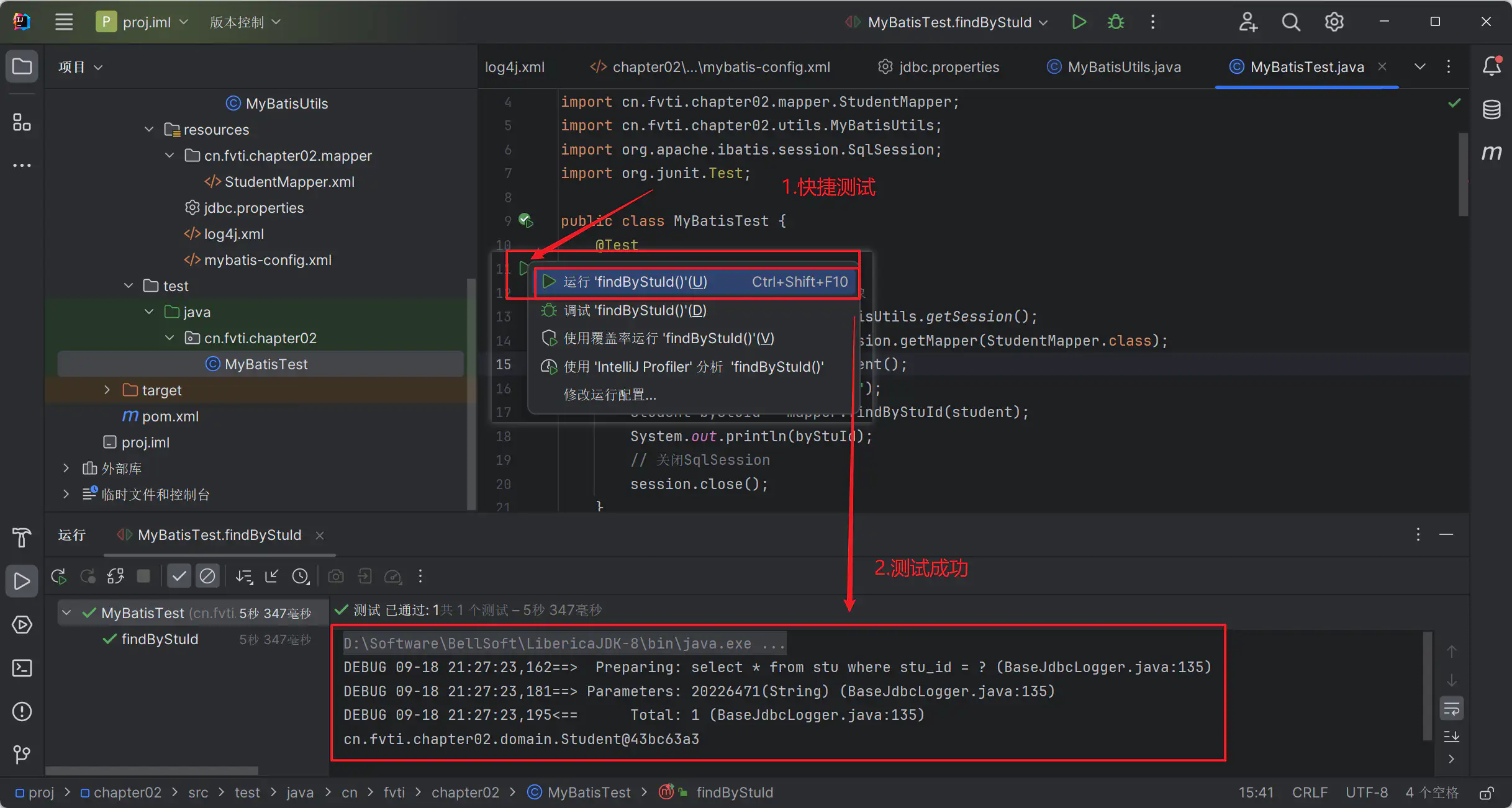Image resolution: width=1512 pixels, height=808 pixels.
Task: Open the 项目 view selector dropdown
Action: pos(80,66)
